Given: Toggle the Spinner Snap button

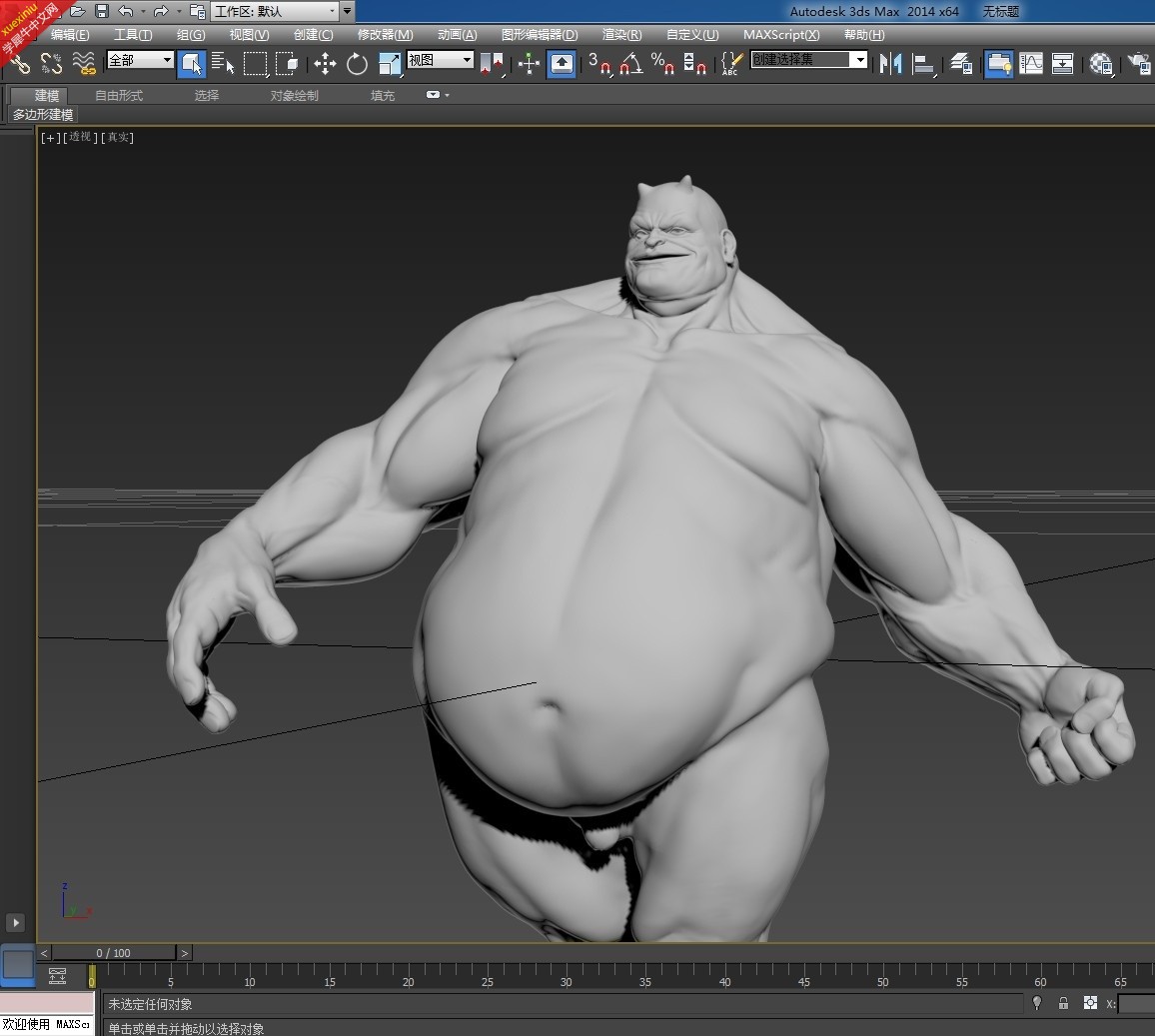Looking at the screenshot, I should point(694,64).
